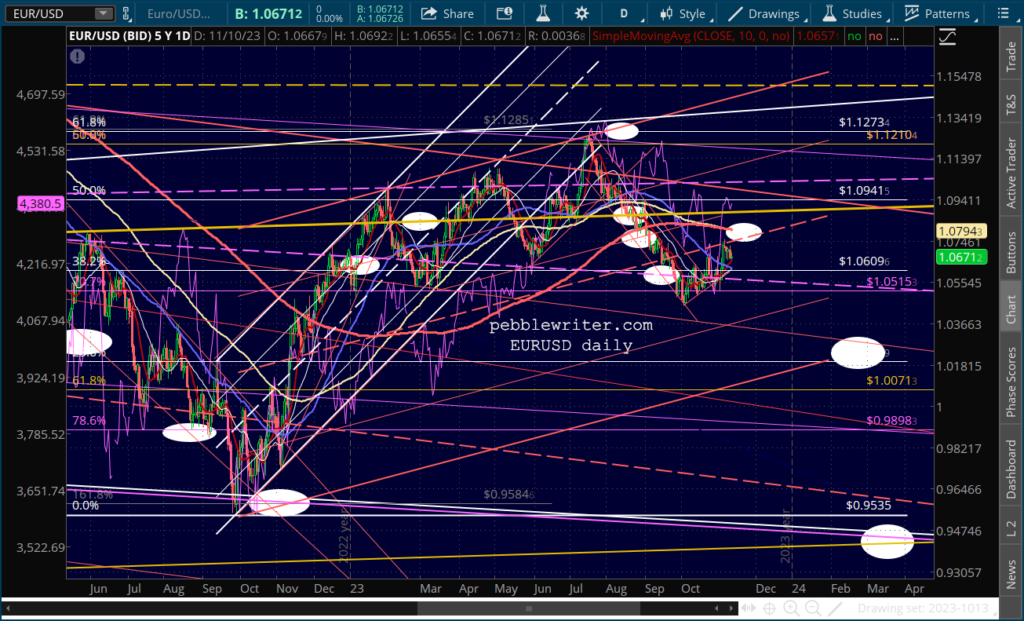
Task: Open the EUR/USD symbol dropdown
Action: pos(103,13)
